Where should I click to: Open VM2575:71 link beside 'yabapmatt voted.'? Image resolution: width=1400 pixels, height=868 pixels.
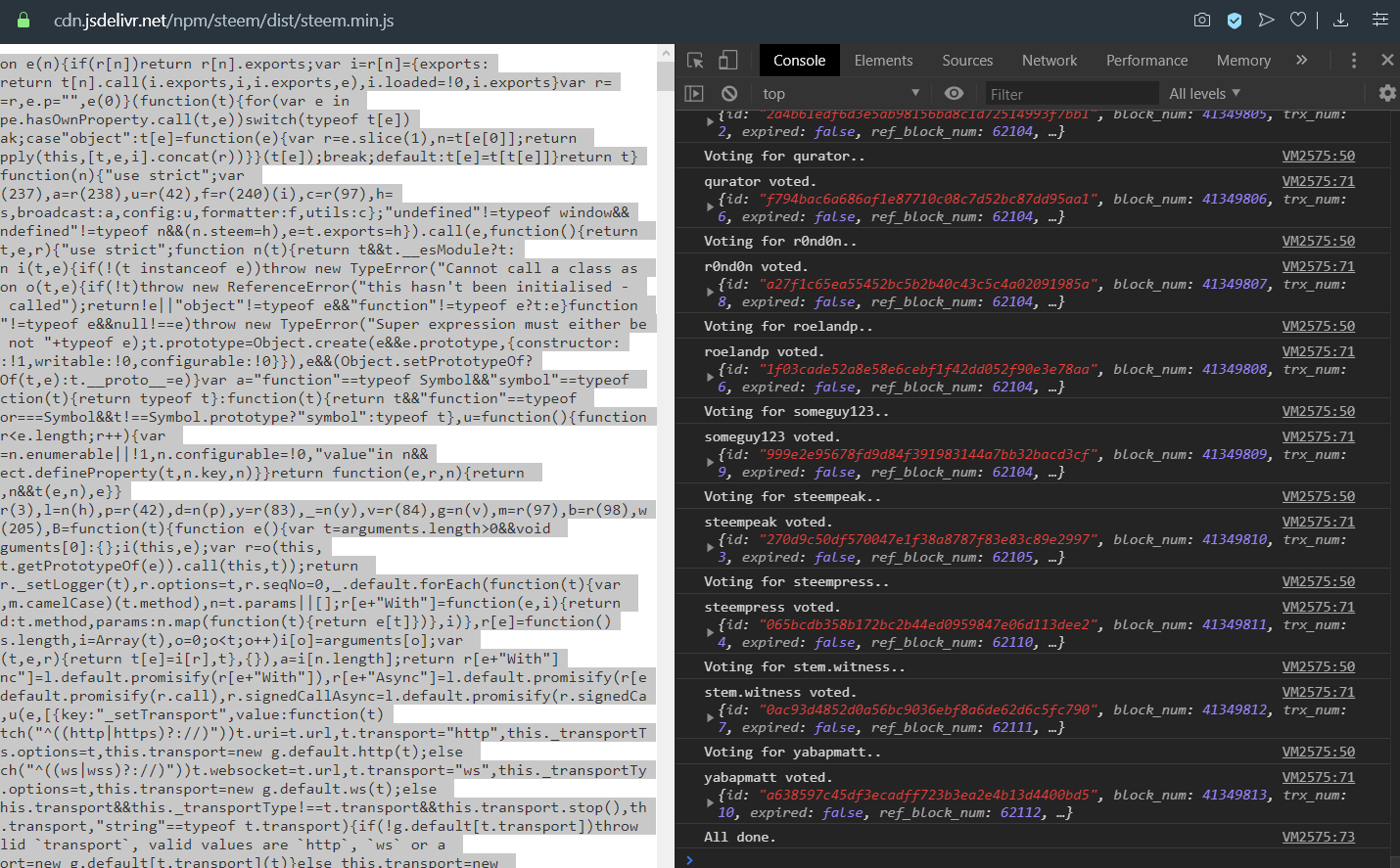[1319, 778]
